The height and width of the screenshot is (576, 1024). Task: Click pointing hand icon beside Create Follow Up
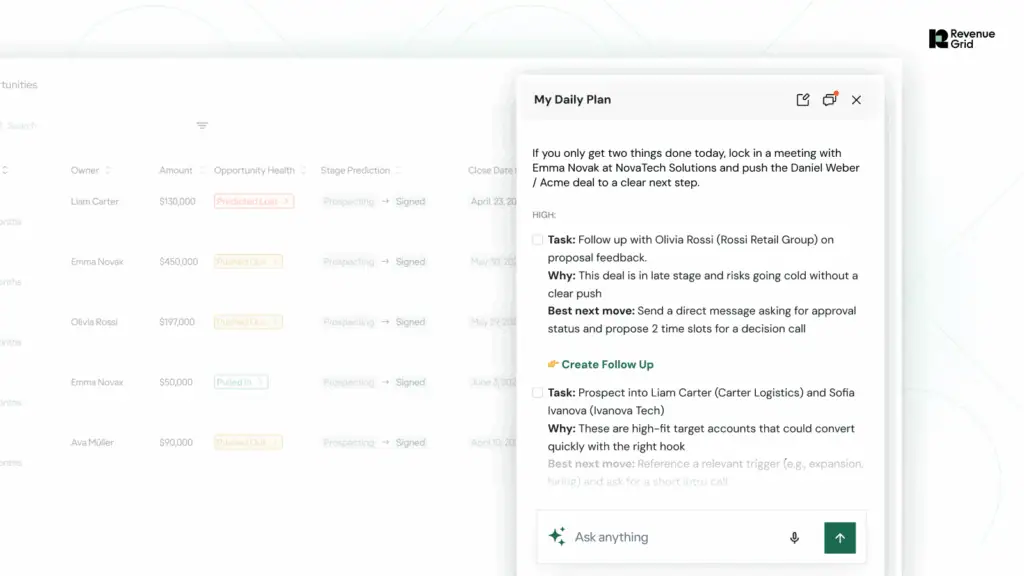click(553, 364)
